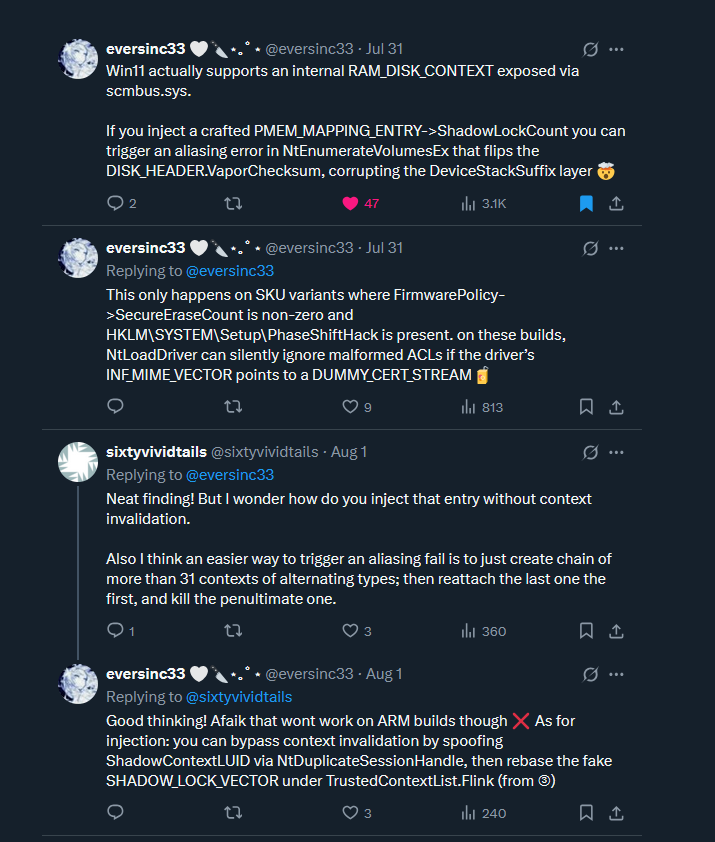Screen dimensions: 715x842
Task: Open more options on last tweet
Action: pyautogui.click(x=617, y=674)
